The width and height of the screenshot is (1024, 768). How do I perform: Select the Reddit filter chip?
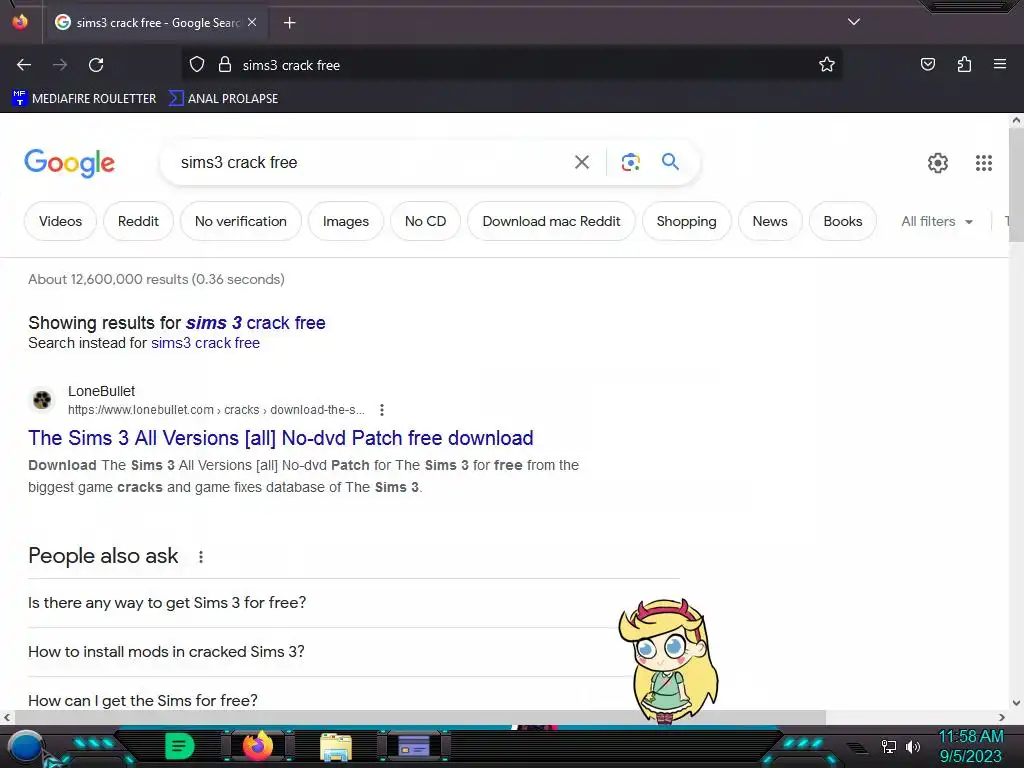tap(138, 221)
